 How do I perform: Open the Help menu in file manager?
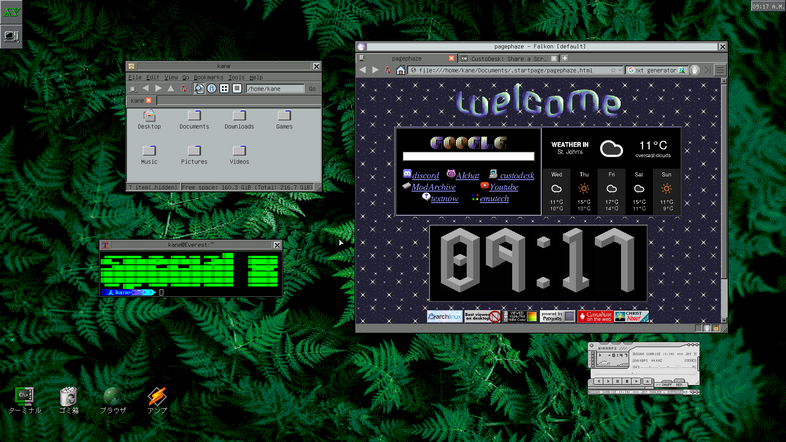tap(256, 77)
